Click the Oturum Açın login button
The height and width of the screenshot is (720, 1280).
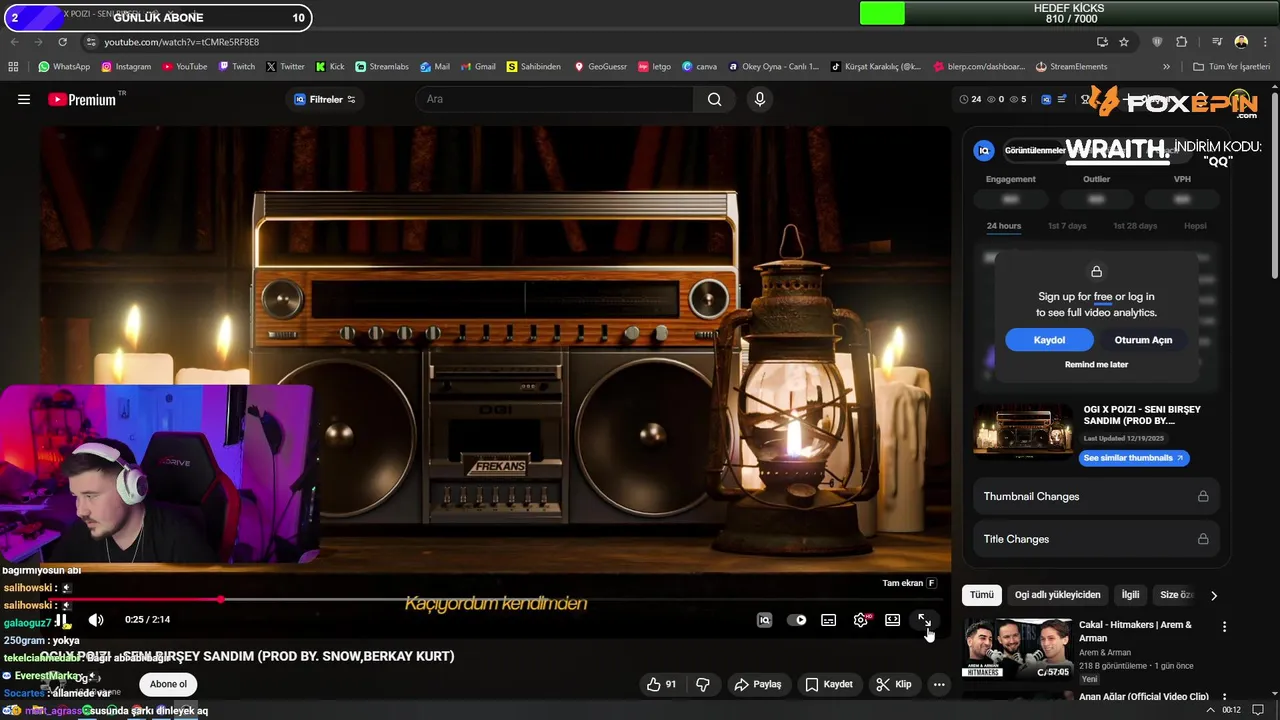1143,340
